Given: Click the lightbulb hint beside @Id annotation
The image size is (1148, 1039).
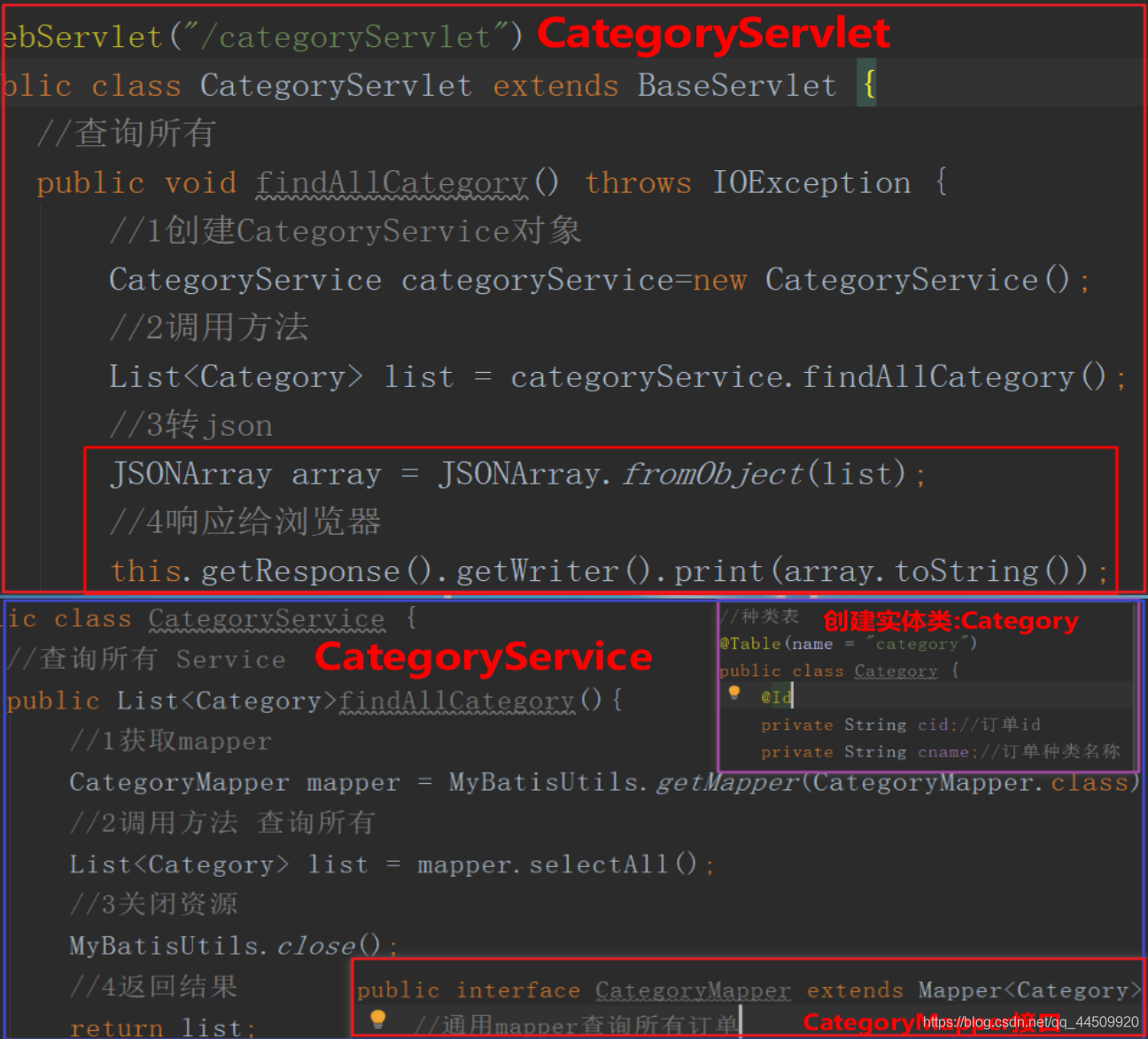Looking at the screenshot, I should [x=733, y=694].
